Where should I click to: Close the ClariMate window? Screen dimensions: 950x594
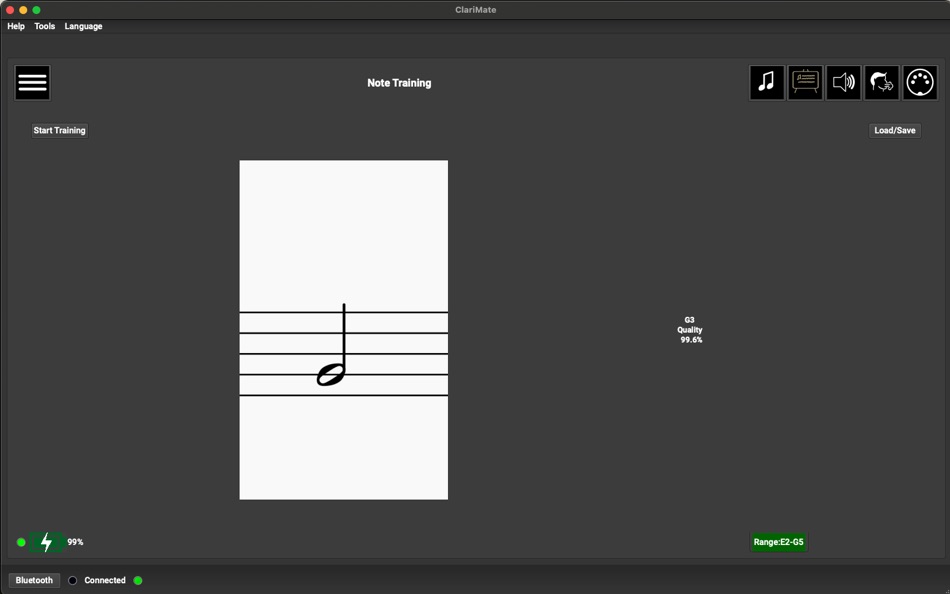[x=10, y=10]
